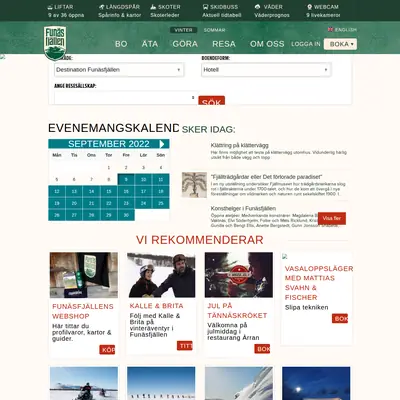Click the Webcam location icon
This screenshot has width=400, height=400.
pyautogui.click(x=309, y=7)
